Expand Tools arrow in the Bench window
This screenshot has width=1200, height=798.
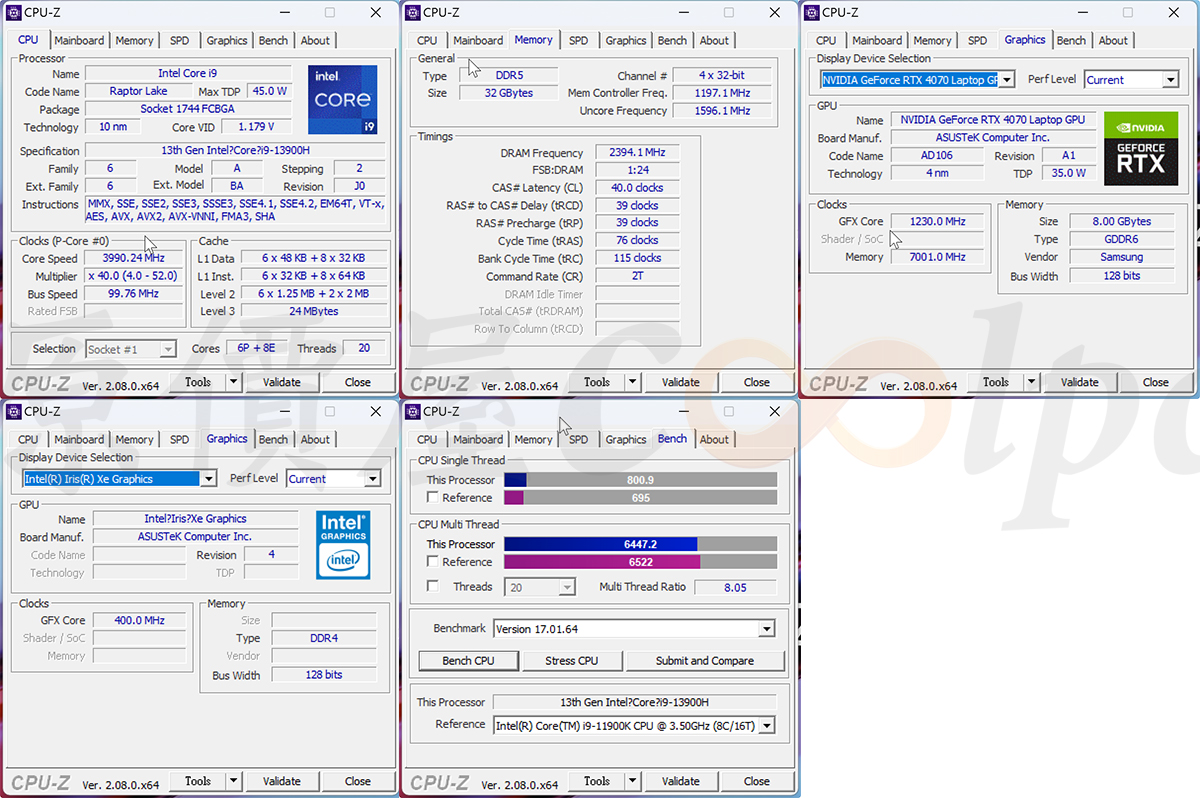pos(632,781)
